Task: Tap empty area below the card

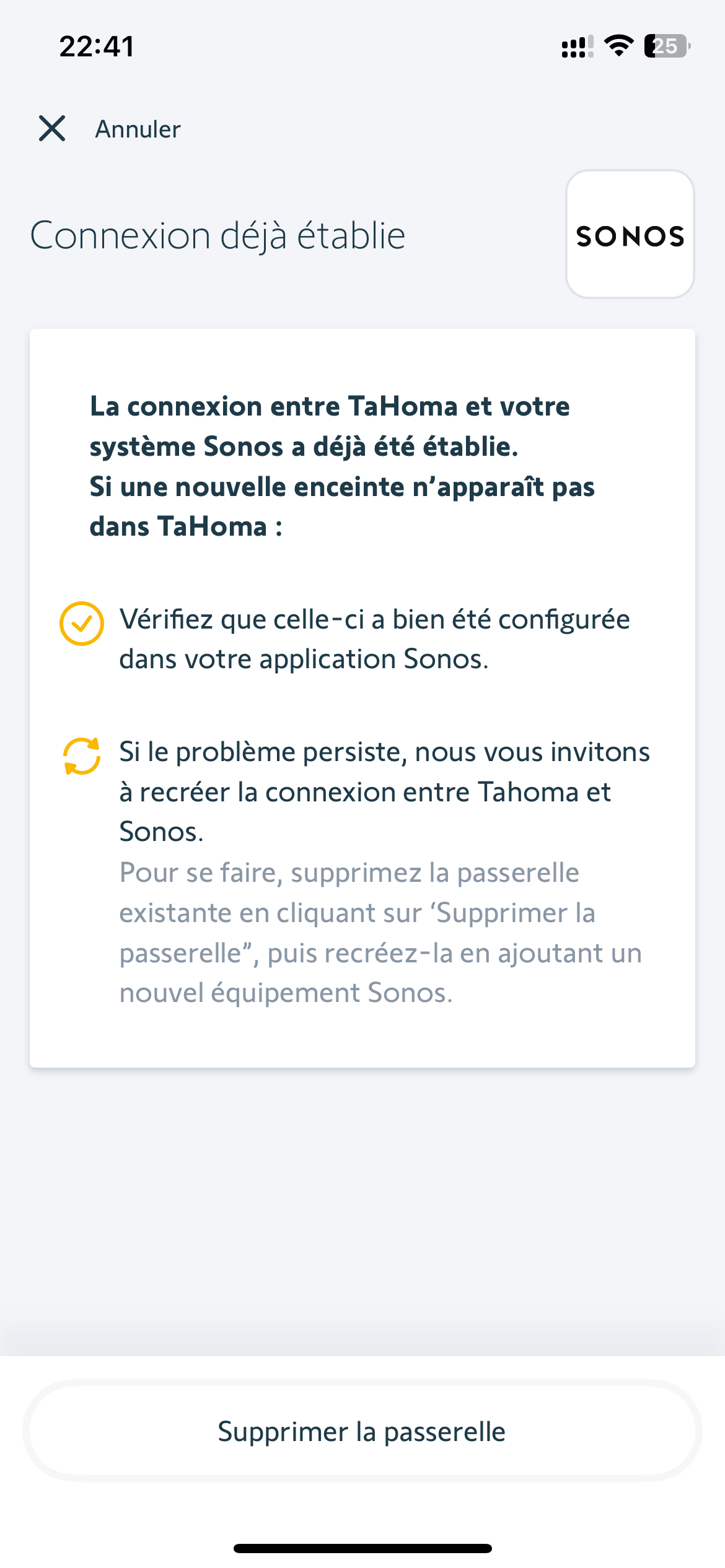Action: point(362,1208)
